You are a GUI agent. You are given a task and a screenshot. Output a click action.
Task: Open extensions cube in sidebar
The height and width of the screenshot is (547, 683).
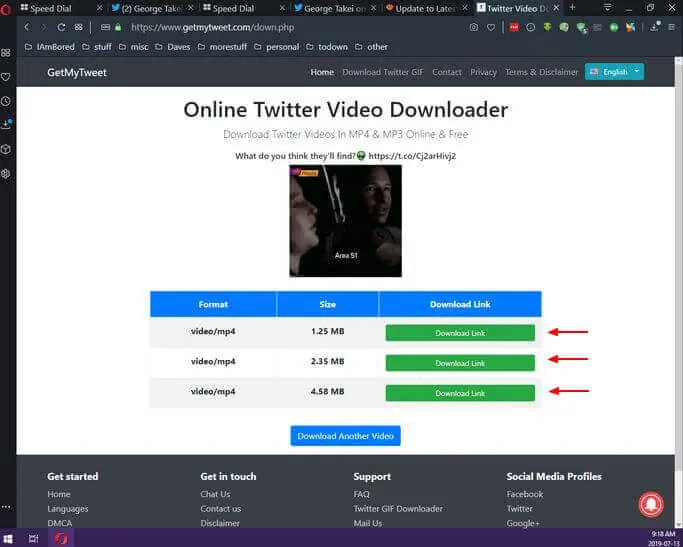click(x=6, y=149)
